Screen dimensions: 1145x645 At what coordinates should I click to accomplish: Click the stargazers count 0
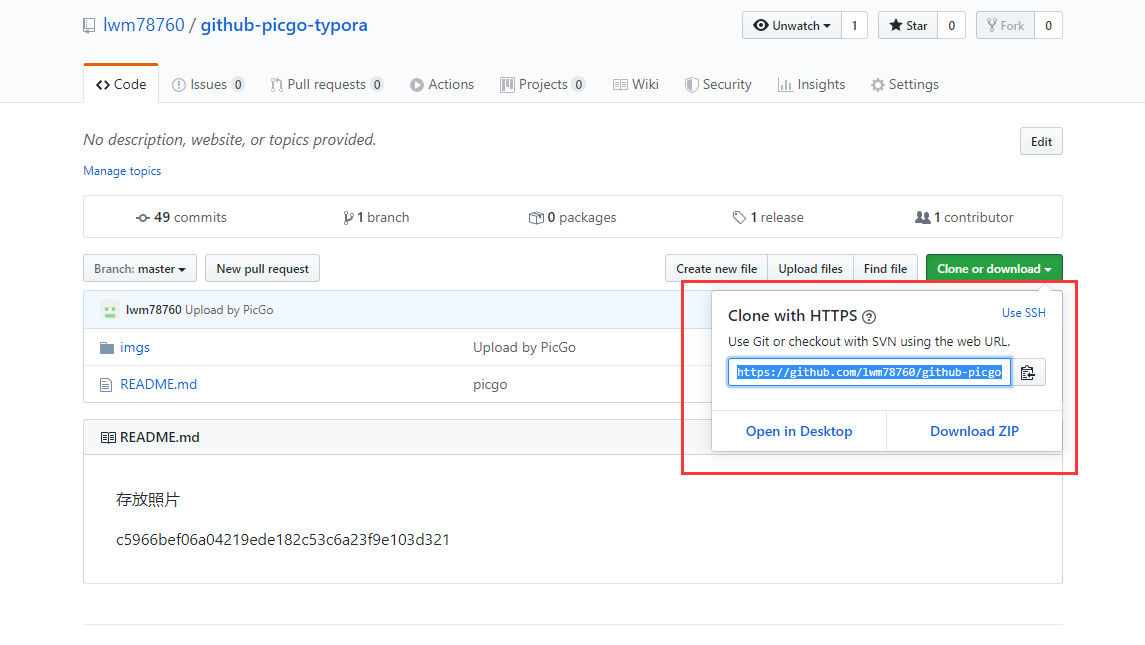click(x=951, y=26)
